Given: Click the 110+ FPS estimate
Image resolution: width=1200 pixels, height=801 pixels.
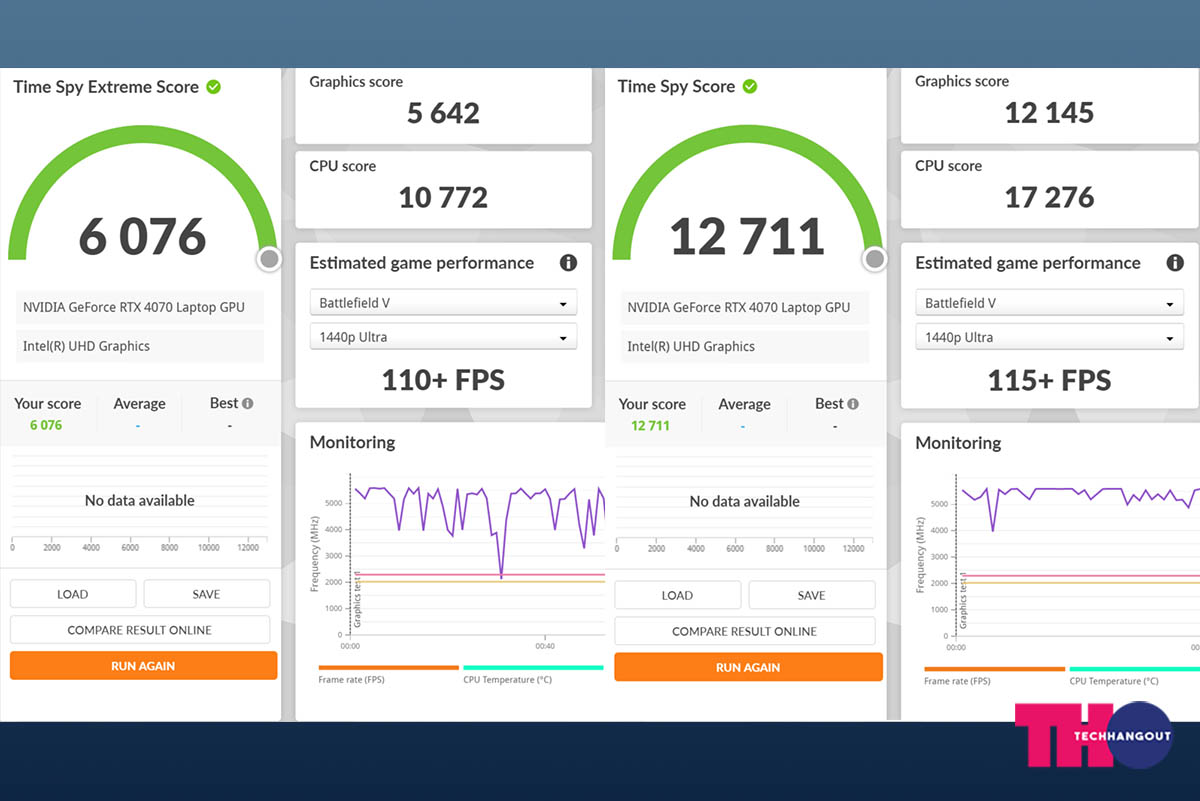Looking at the screenshot, I should pos(443,380).
